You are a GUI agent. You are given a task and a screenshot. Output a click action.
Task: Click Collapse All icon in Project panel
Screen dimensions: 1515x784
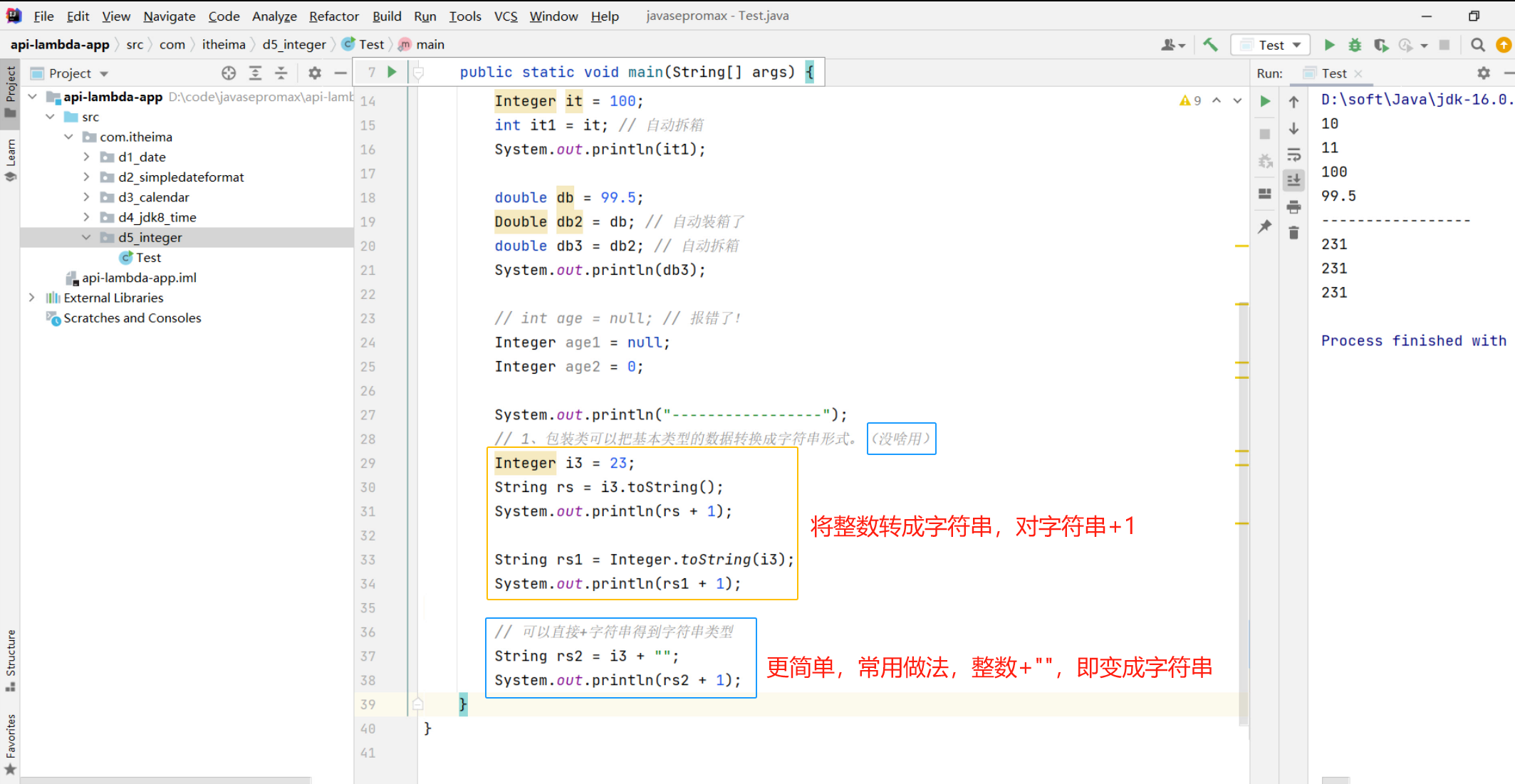point(281,73)
